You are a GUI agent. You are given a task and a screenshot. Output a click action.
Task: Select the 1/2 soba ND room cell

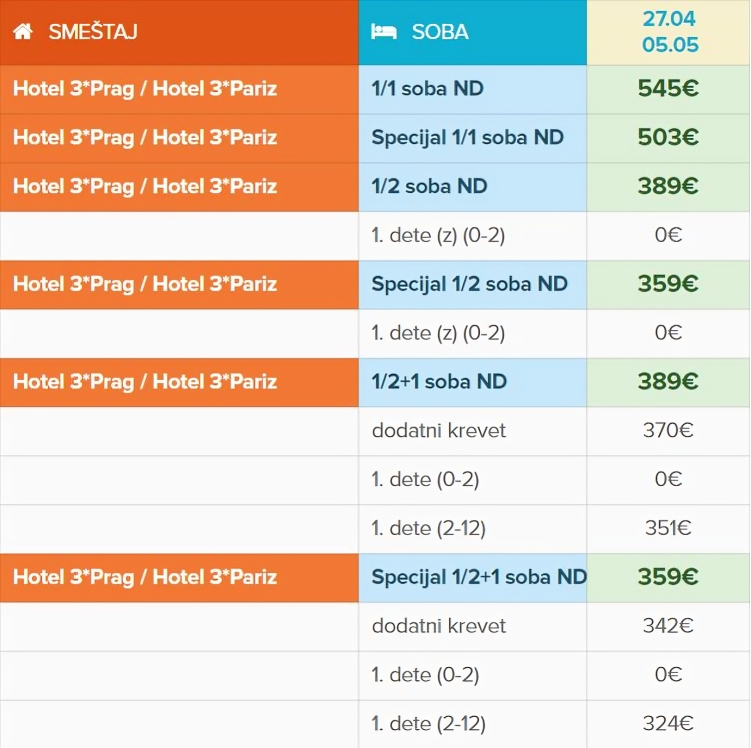click(473, 186)
